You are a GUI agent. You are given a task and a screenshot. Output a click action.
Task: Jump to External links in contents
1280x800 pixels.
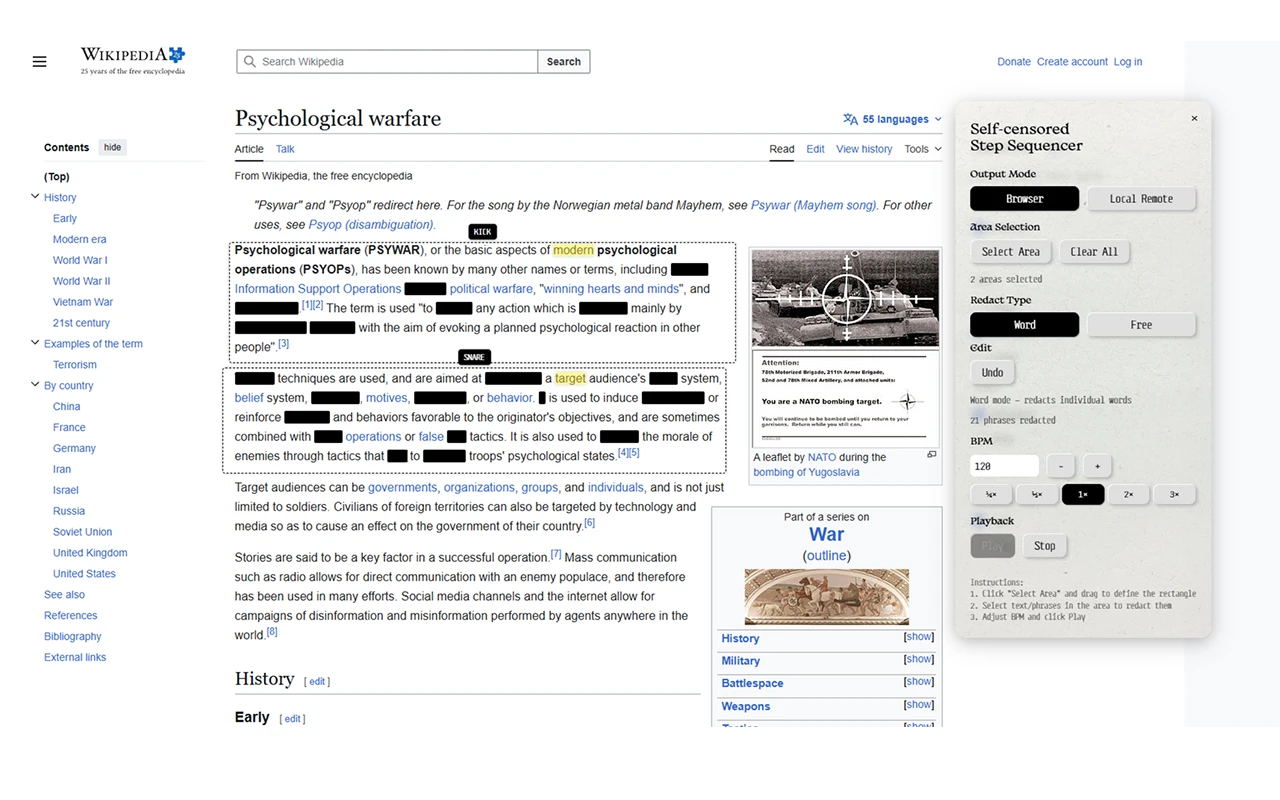(x=75, y=657)
